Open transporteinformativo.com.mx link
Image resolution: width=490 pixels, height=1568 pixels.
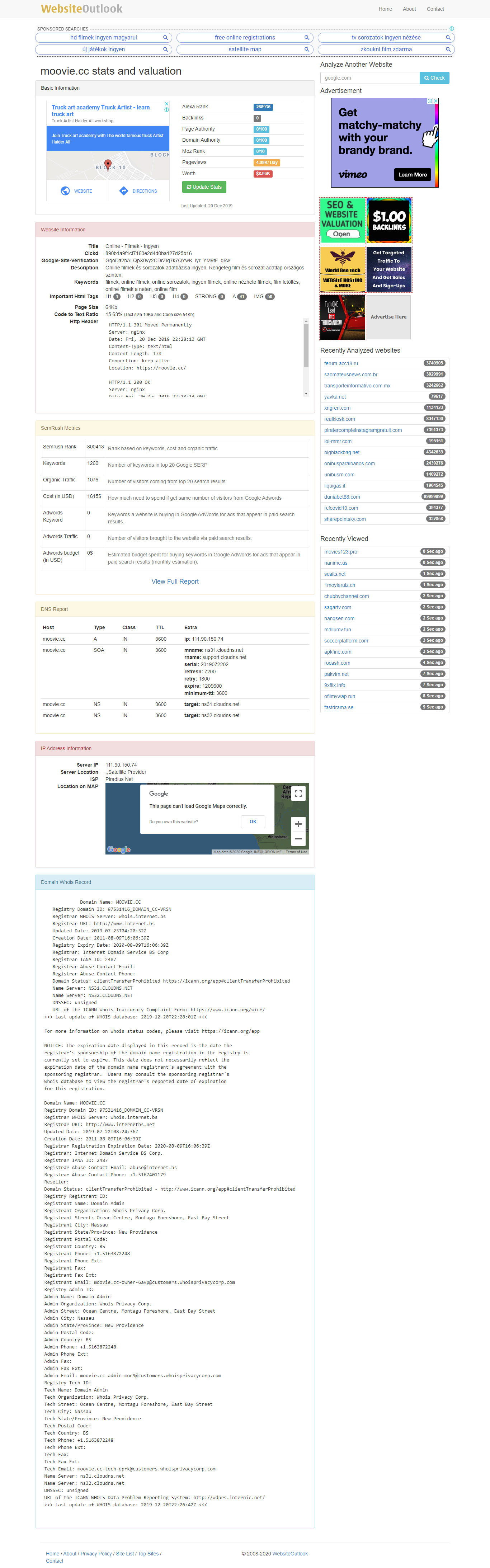[357, 386]
